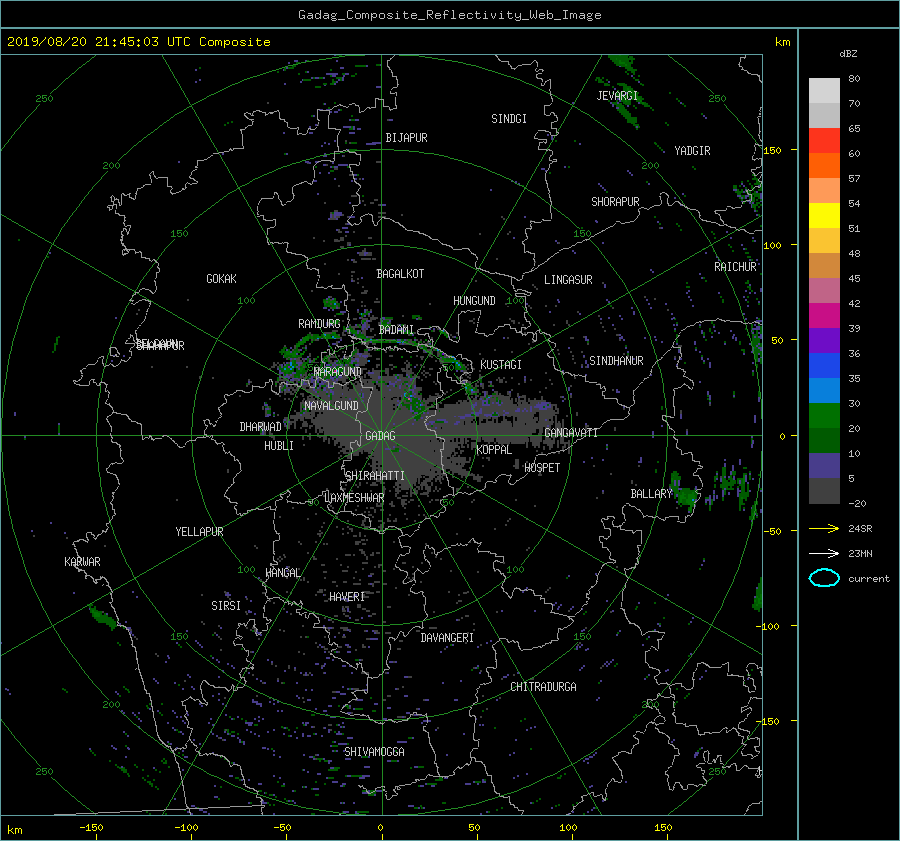Click the GANGAVATI town label
900x841 pixels.
coord(571,433)
